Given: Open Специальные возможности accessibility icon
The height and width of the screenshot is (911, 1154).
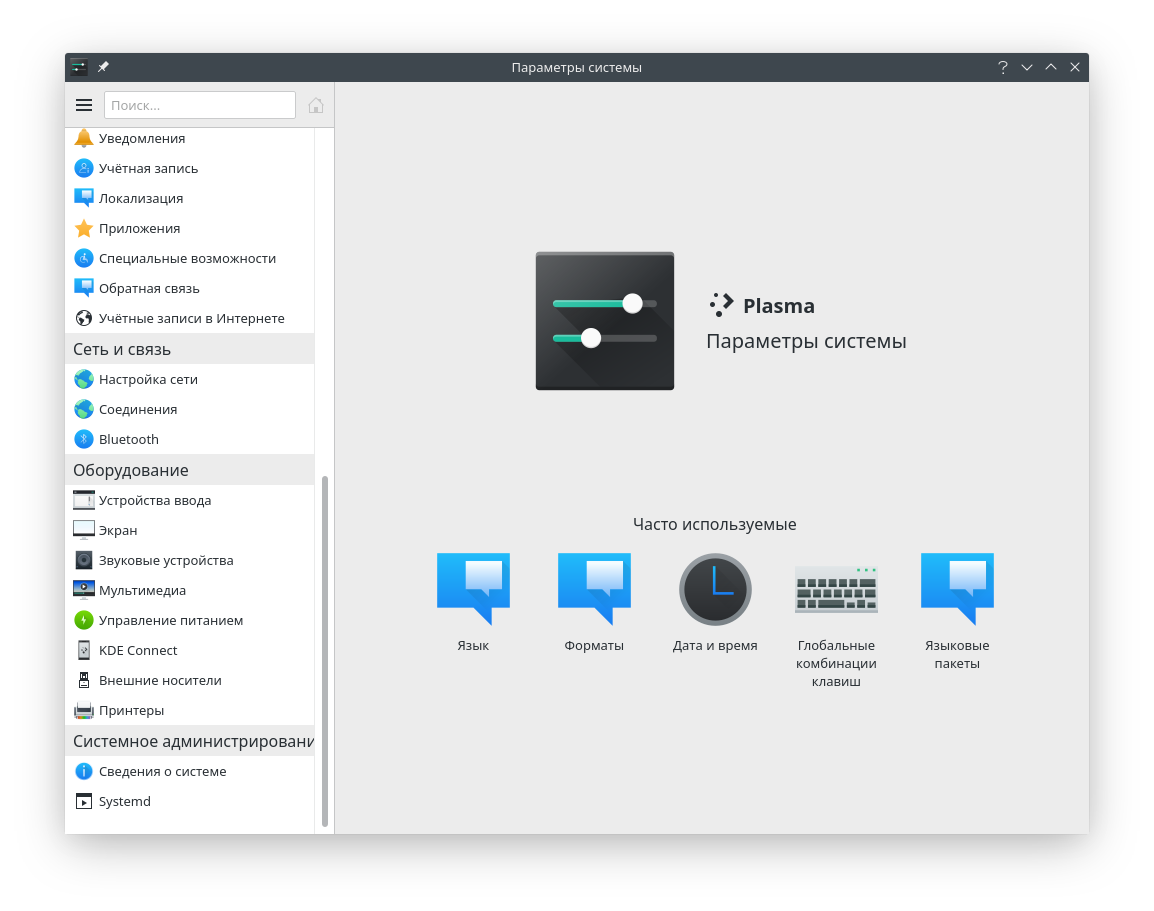Looking at the screenshot, I should pos(84,259).
